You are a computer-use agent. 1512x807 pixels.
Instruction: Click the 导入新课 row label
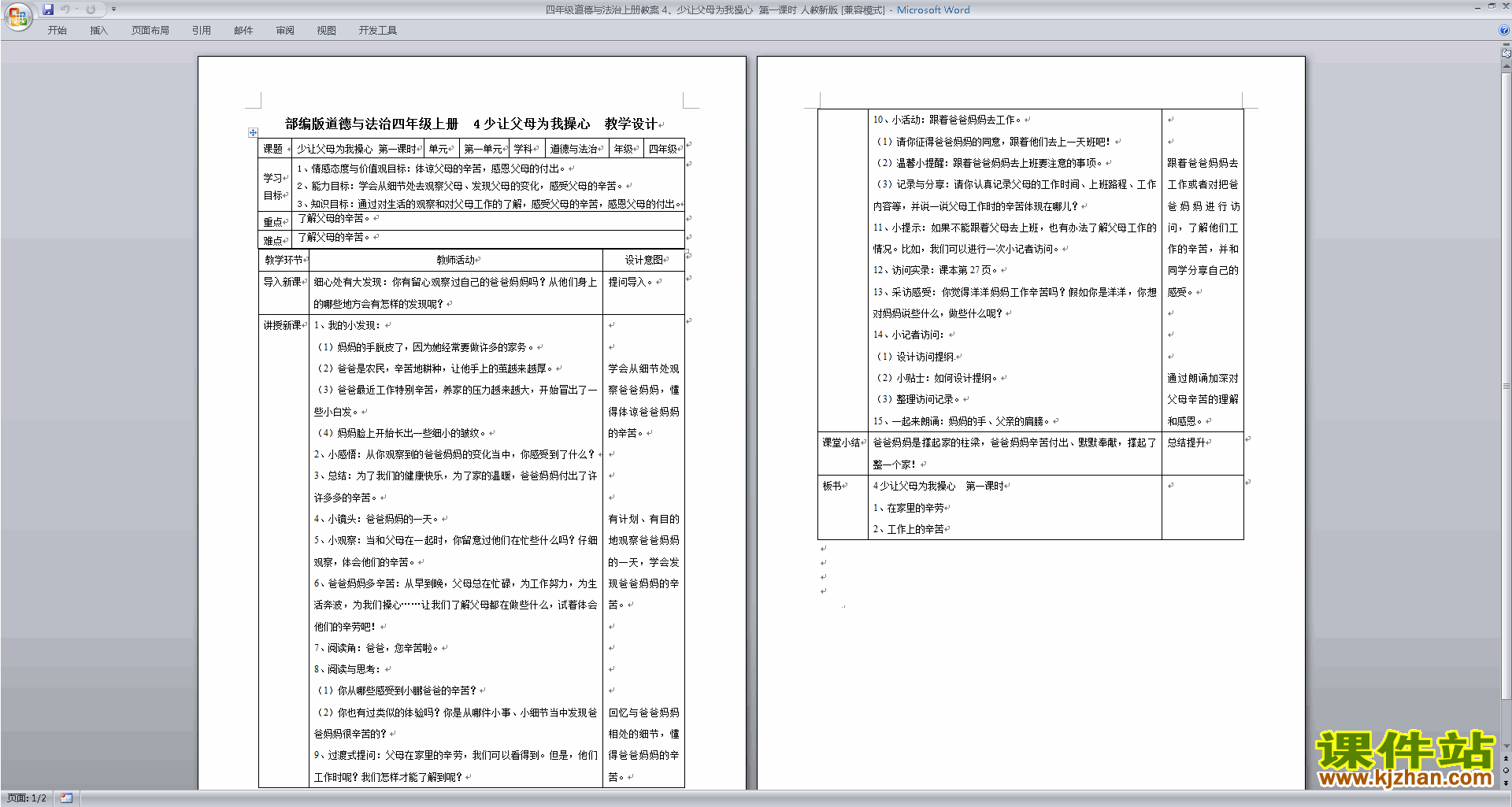point(283,282)
